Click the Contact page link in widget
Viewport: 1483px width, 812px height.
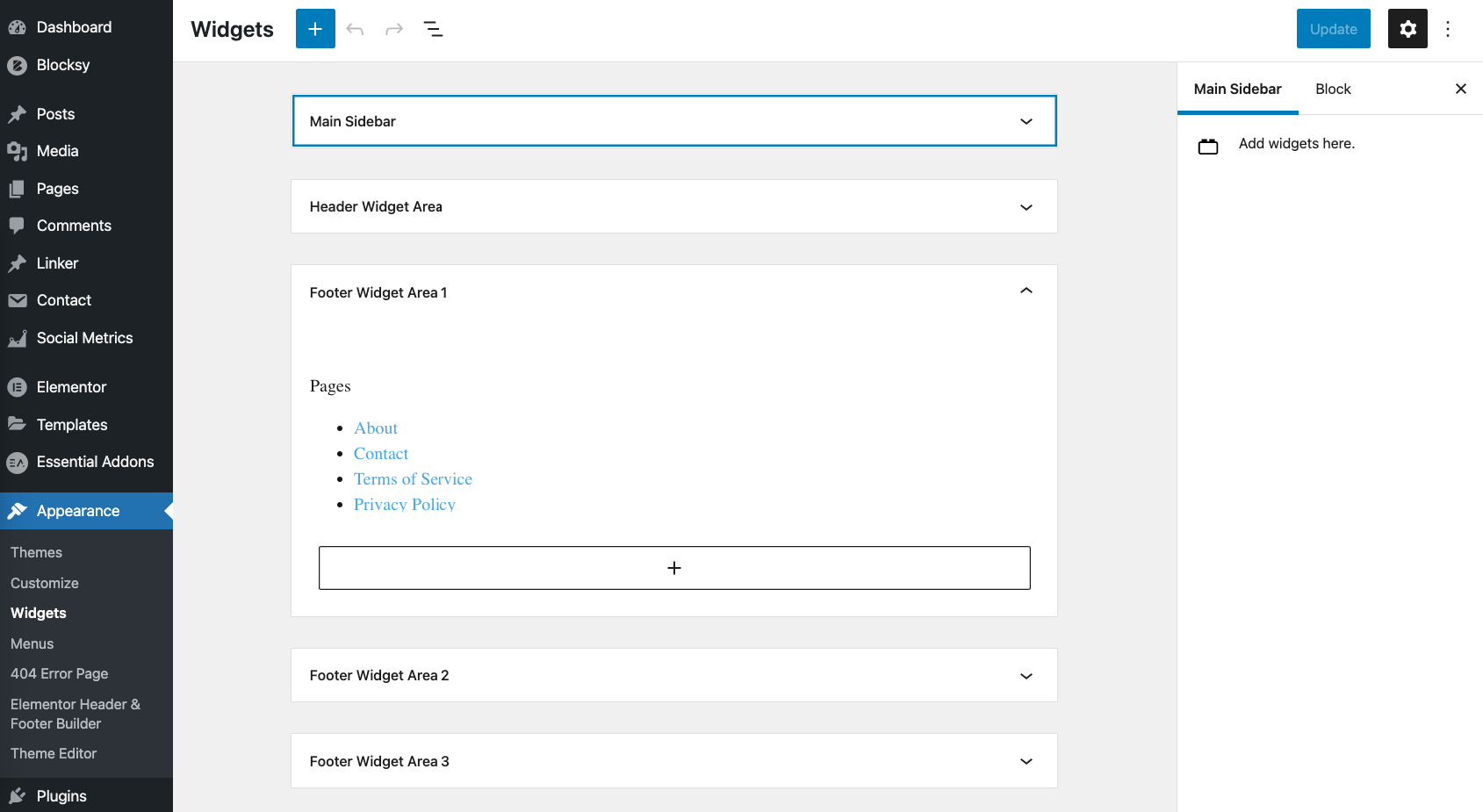pos(381,454)
